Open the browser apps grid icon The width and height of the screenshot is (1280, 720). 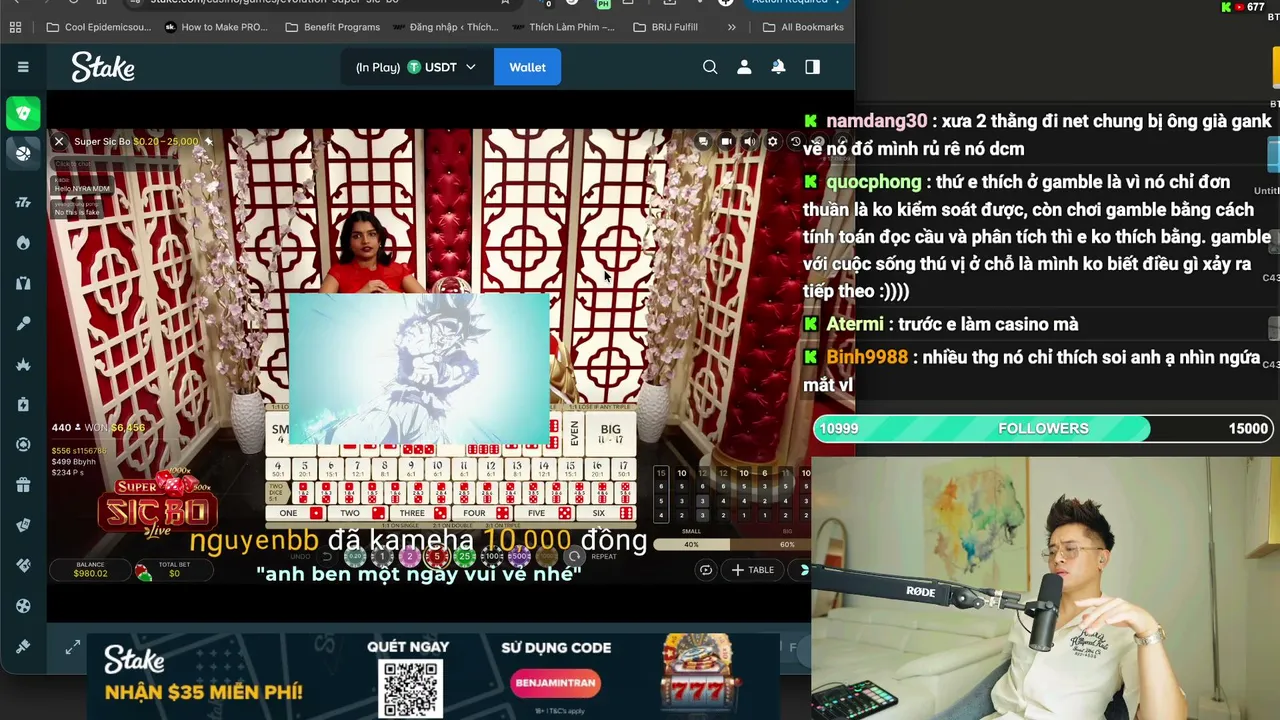15,27
